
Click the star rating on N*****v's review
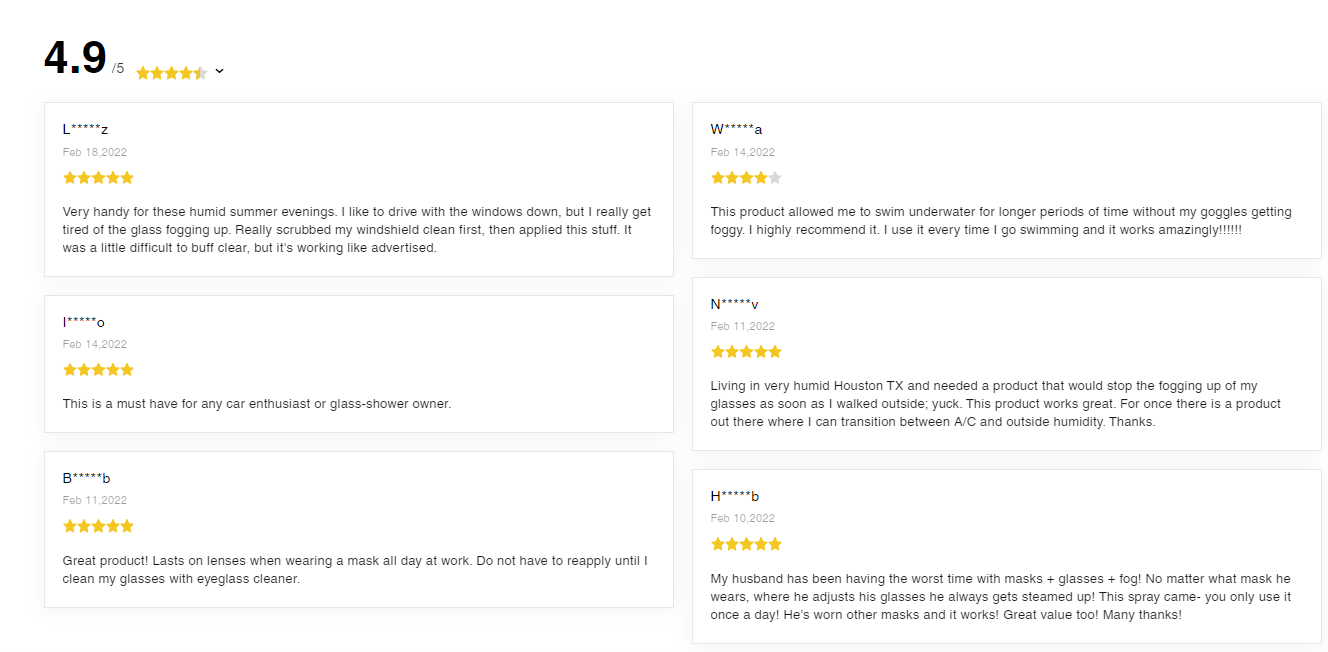746,352
